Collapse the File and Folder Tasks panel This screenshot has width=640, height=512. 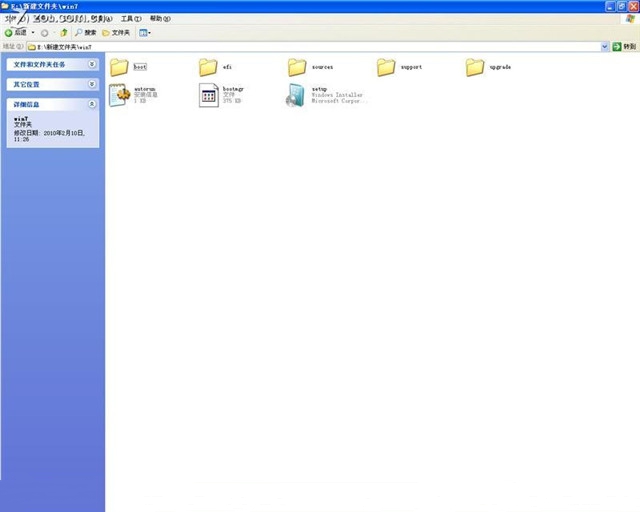point(92,64)
